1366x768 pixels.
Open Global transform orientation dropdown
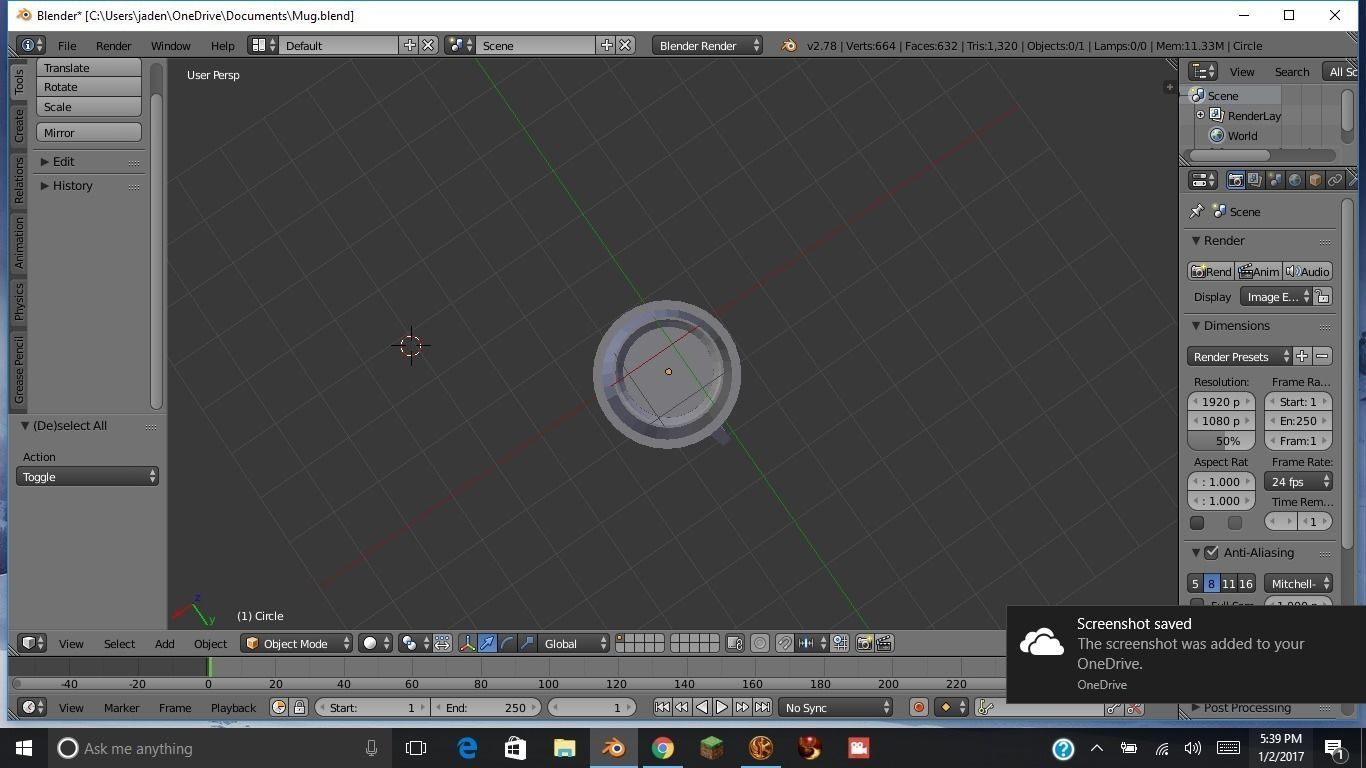click(x=574, y=643)
